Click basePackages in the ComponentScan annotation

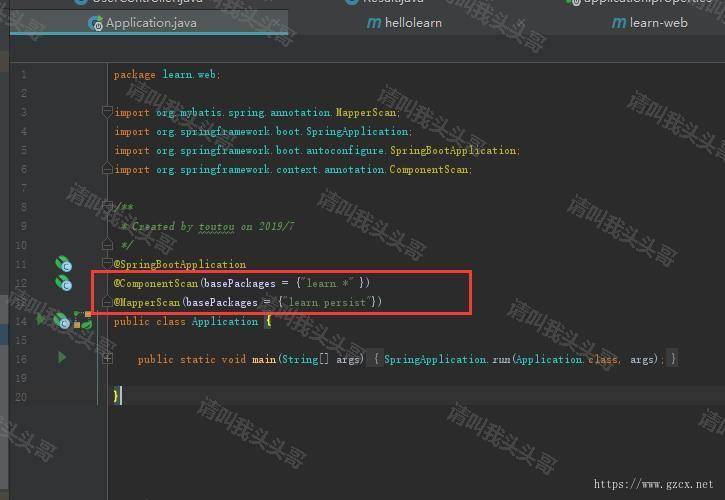click(x=240, y=283)
